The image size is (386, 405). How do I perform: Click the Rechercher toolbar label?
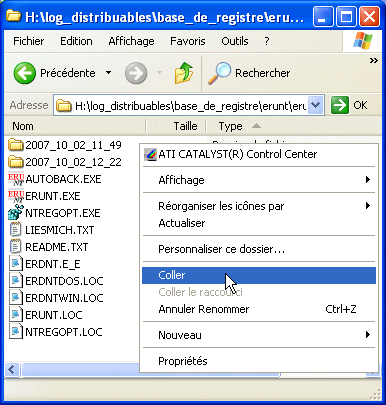coord(263,73)
